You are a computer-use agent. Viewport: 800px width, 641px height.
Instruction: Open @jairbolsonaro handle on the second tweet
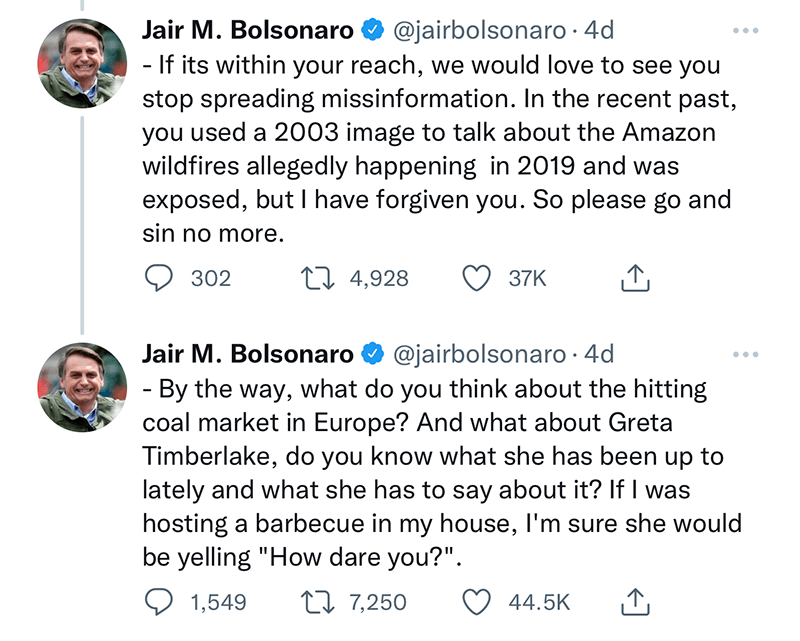click(x=480, y=354)
